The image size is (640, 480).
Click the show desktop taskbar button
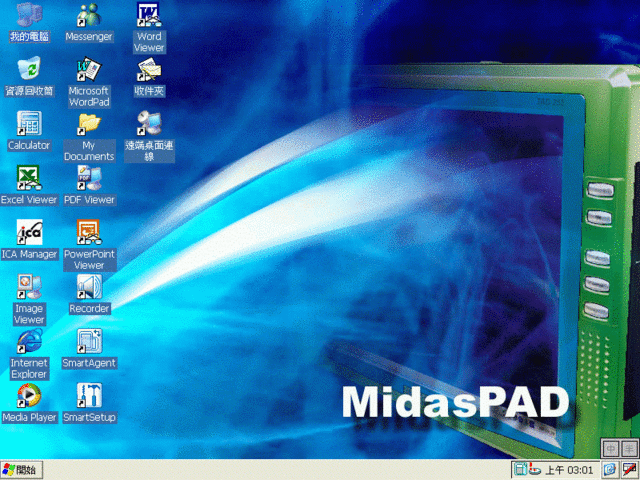pyautogui.click(x=610, y=470)
